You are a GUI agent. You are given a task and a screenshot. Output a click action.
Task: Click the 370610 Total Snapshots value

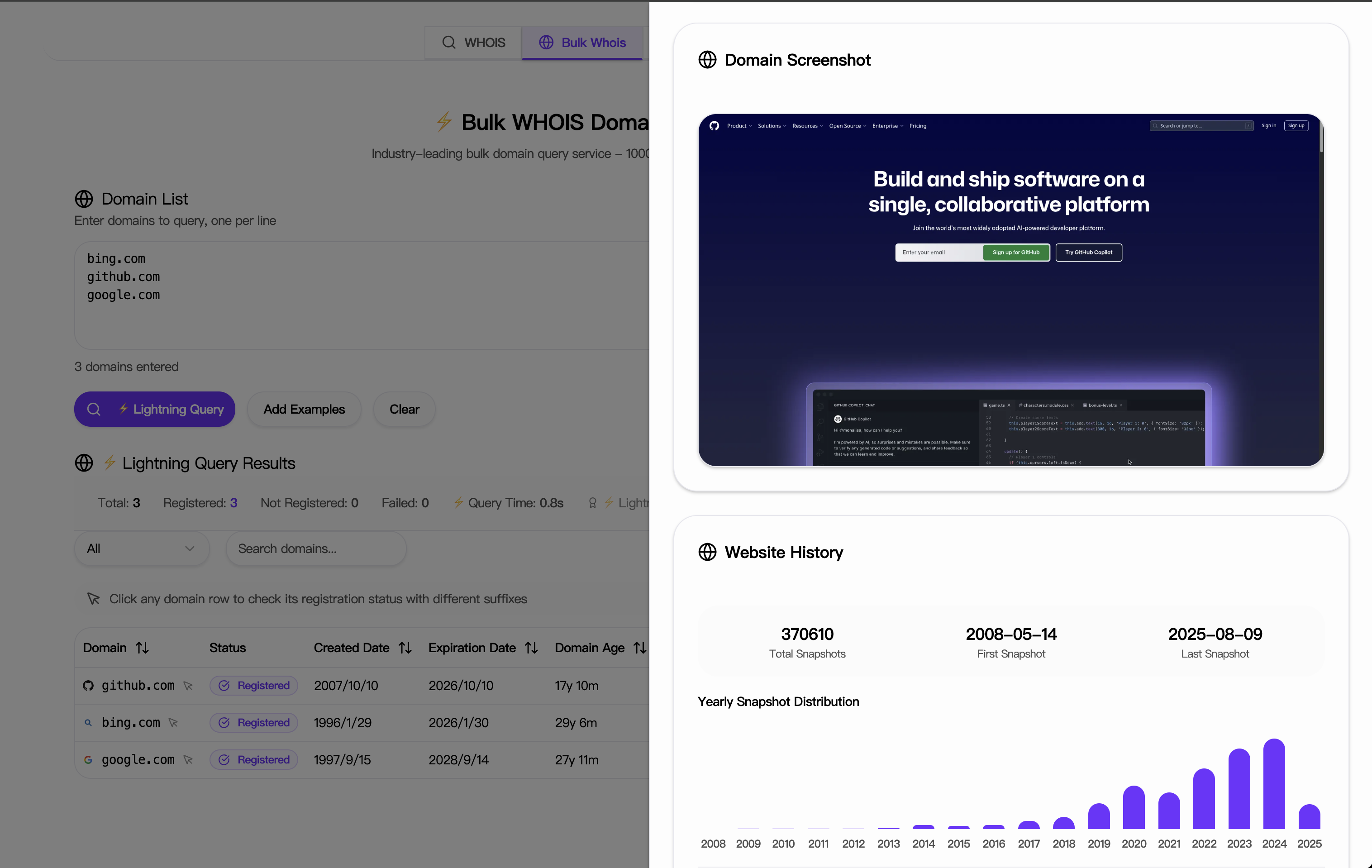click(807, 634)
